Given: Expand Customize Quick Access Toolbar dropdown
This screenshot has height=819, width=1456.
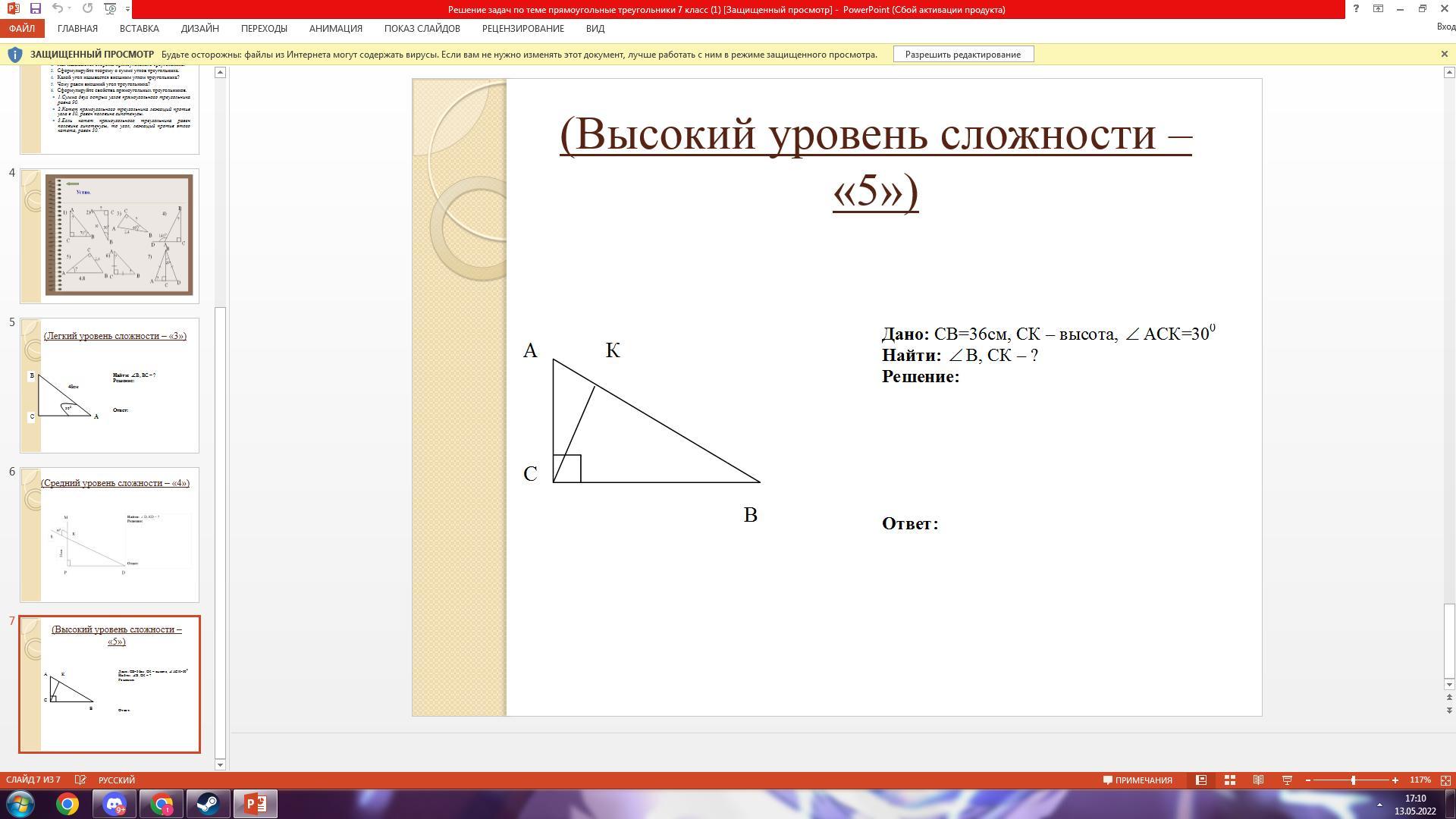Looking at the screenshot, I should click(x=127, y=9).
